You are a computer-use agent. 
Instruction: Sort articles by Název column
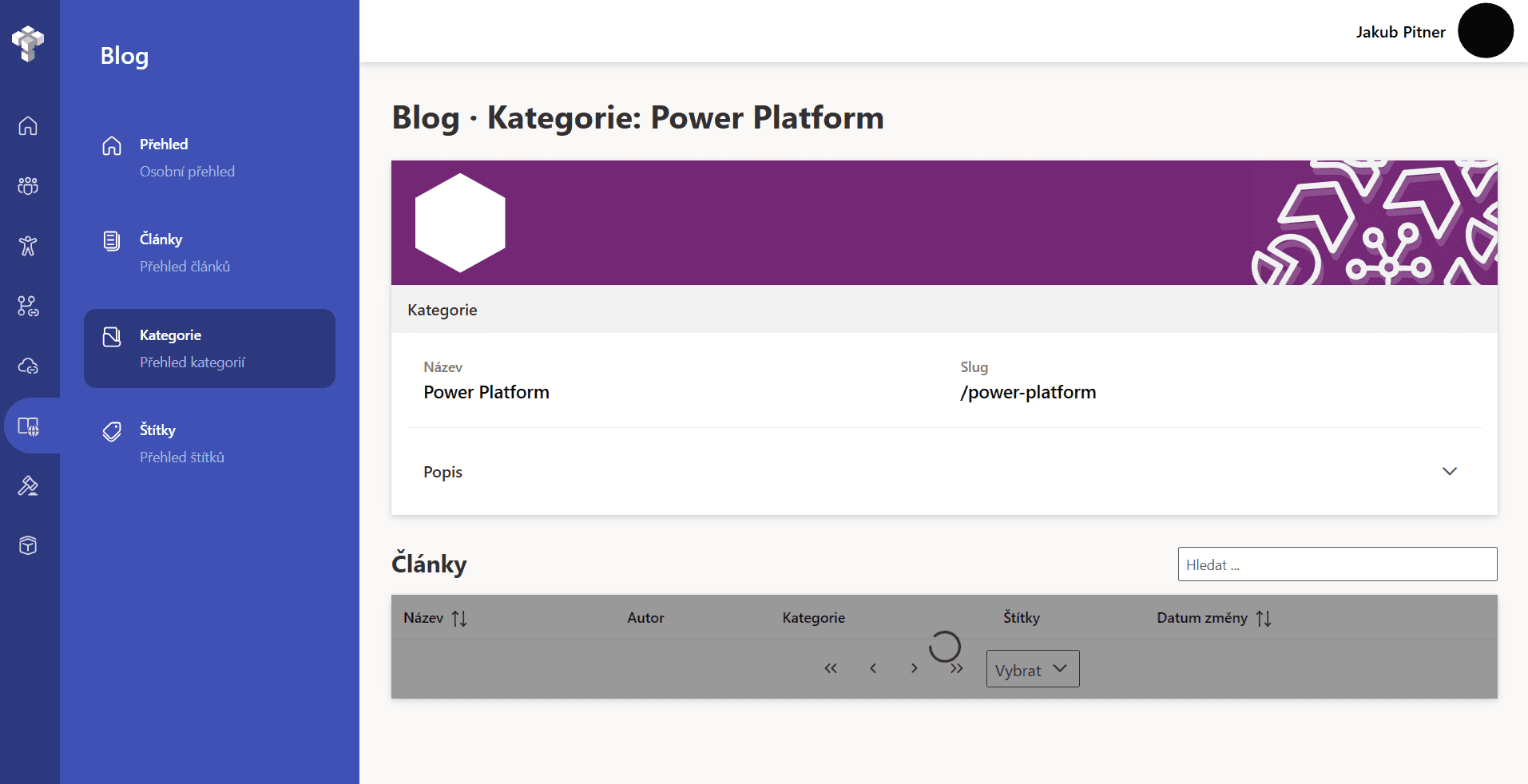pyautogui.click(x=459, y=618)
